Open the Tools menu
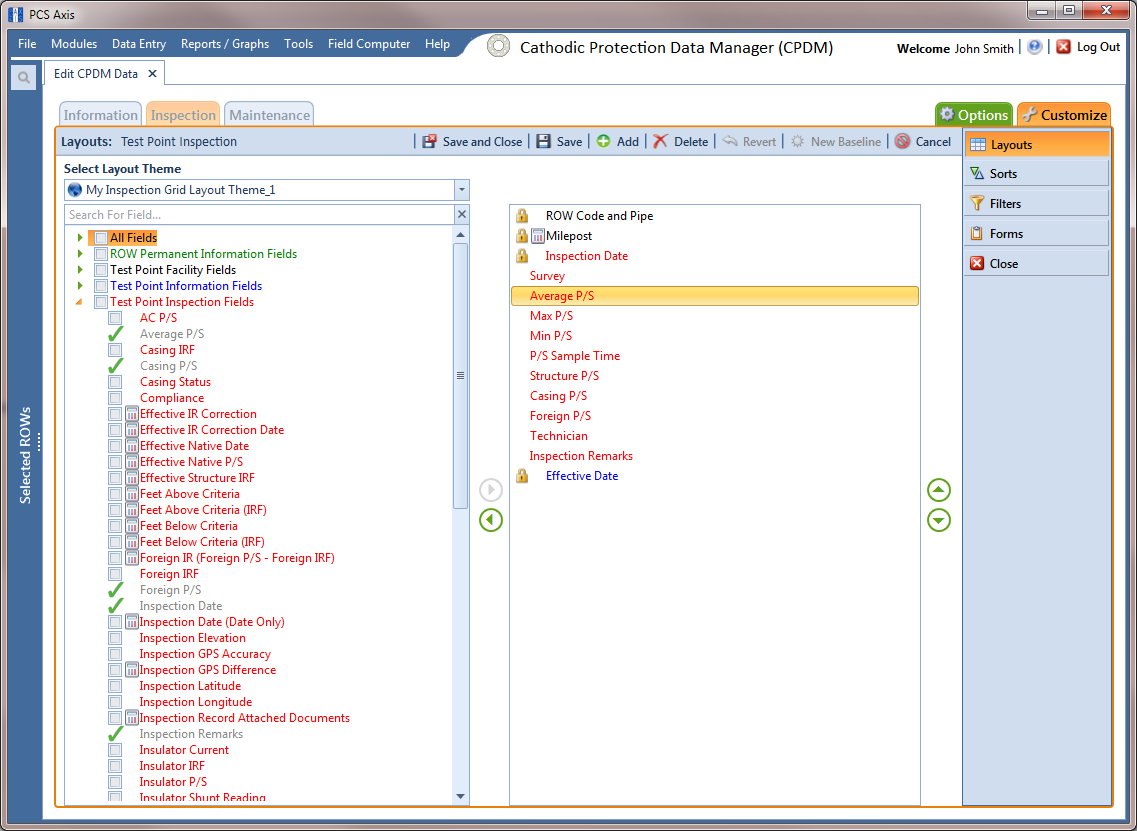 [x=298, y=44]
